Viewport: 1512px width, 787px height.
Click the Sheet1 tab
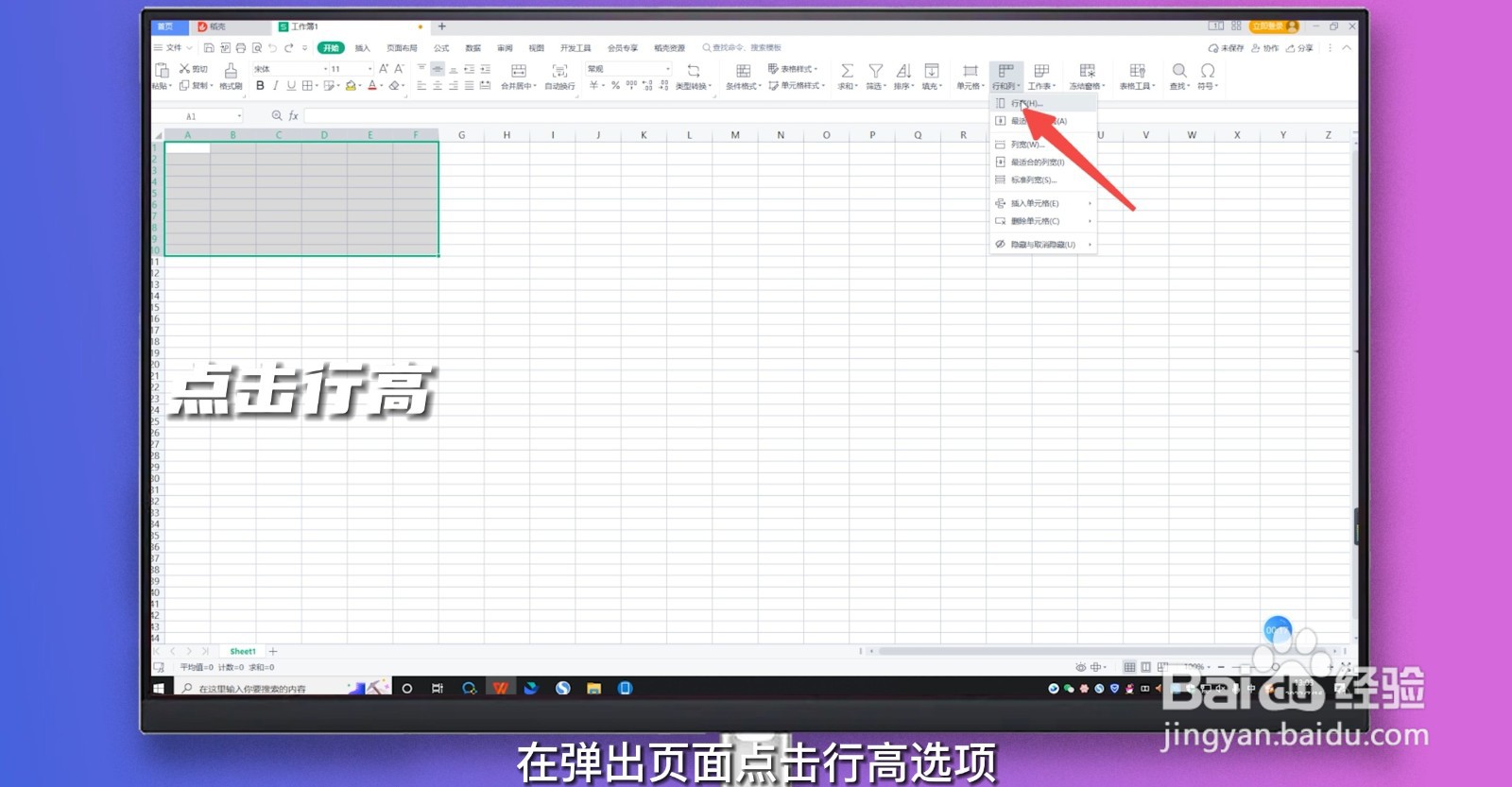click(x=243, y=652)
